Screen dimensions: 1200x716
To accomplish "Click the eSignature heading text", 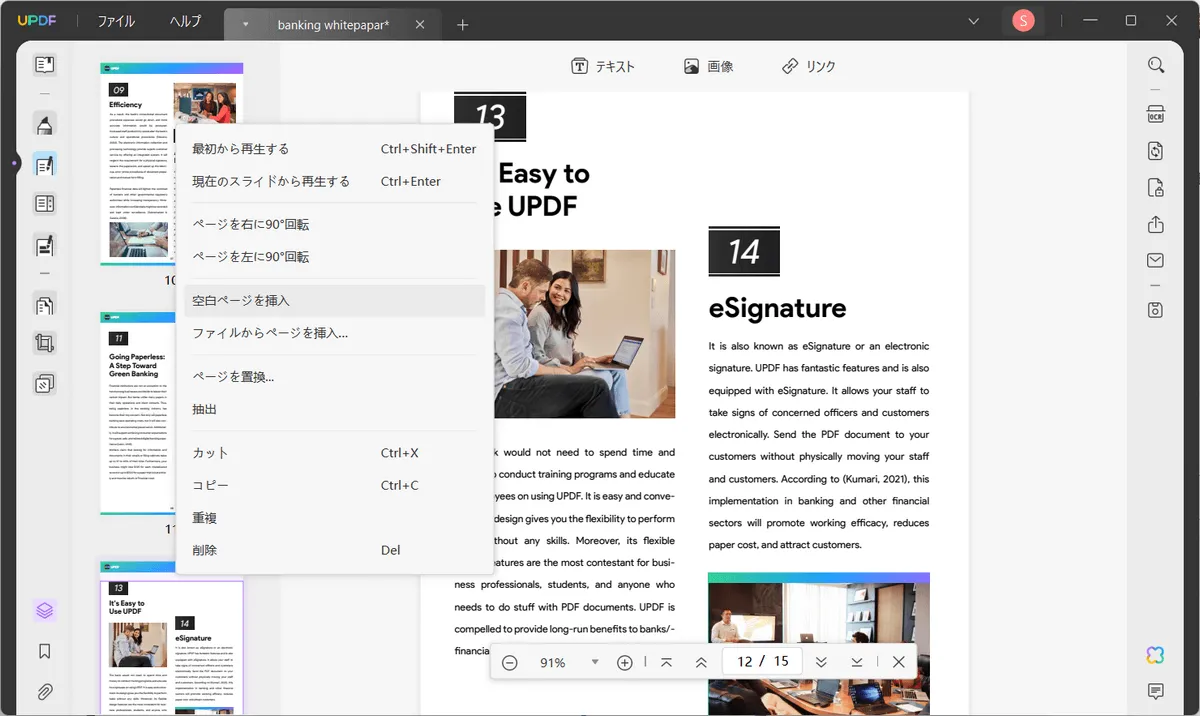I will point(778,308).
